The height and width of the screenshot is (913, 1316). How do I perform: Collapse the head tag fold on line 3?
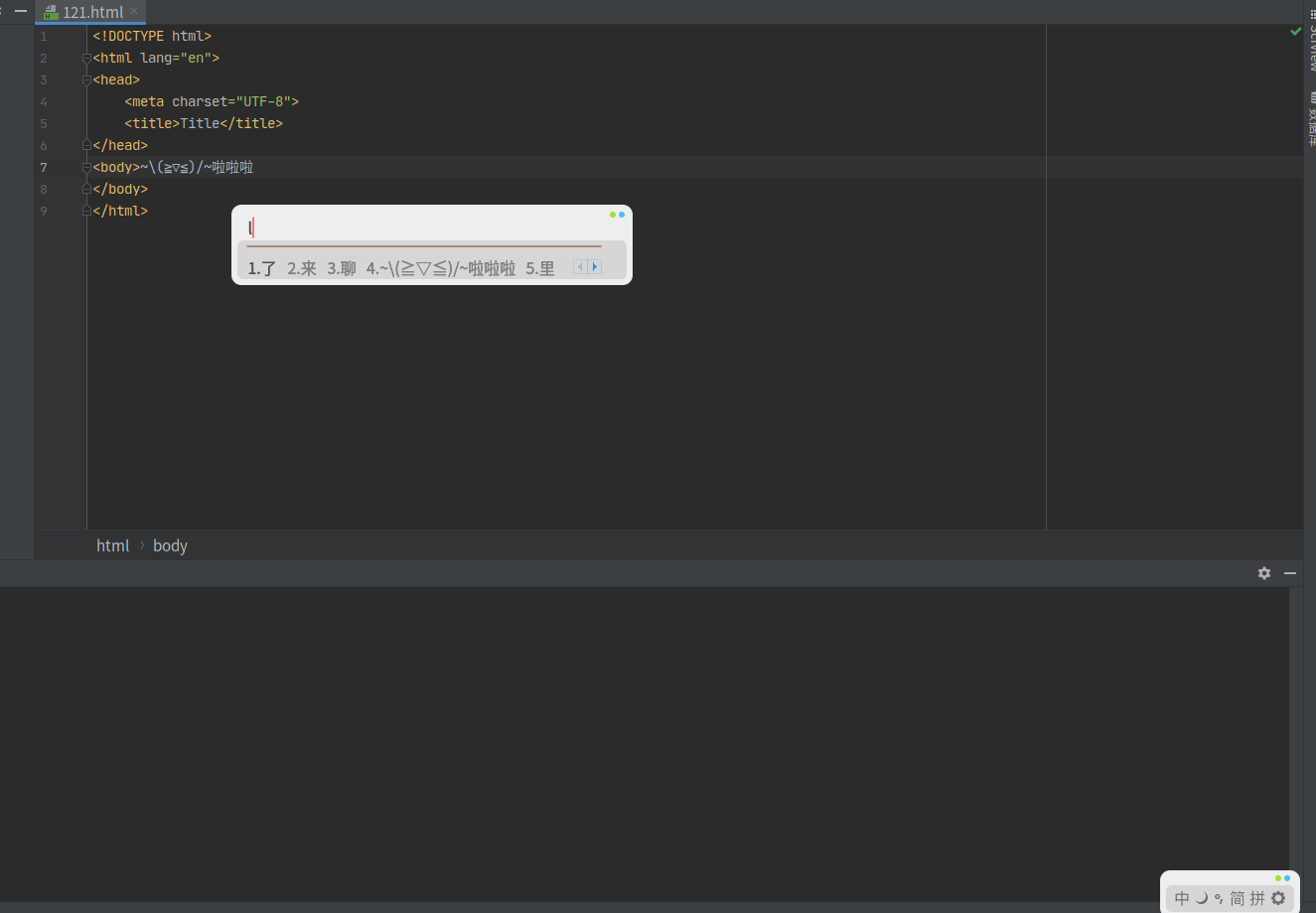86,80
